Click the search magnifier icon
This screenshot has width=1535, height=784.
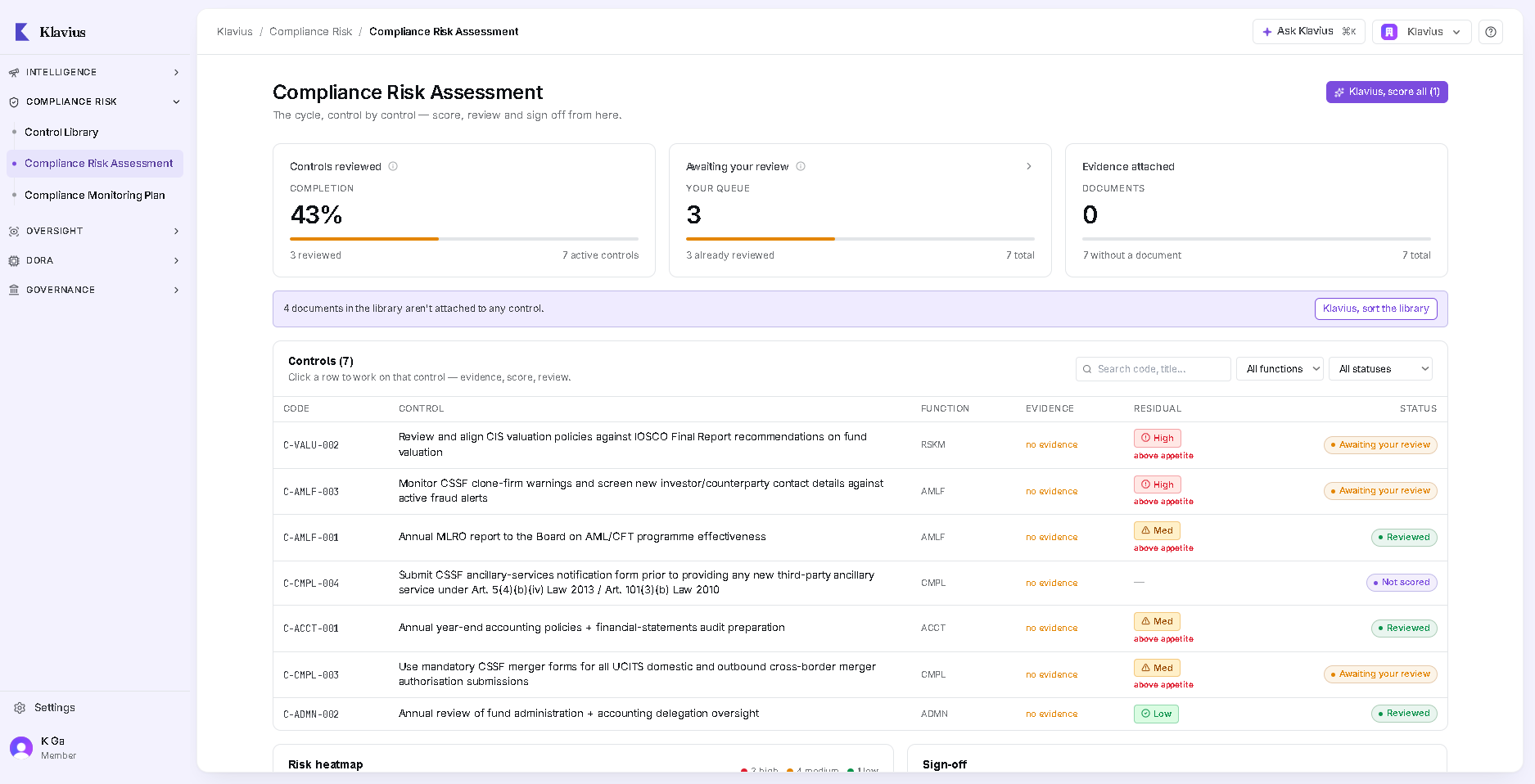tap(1087, 369)
